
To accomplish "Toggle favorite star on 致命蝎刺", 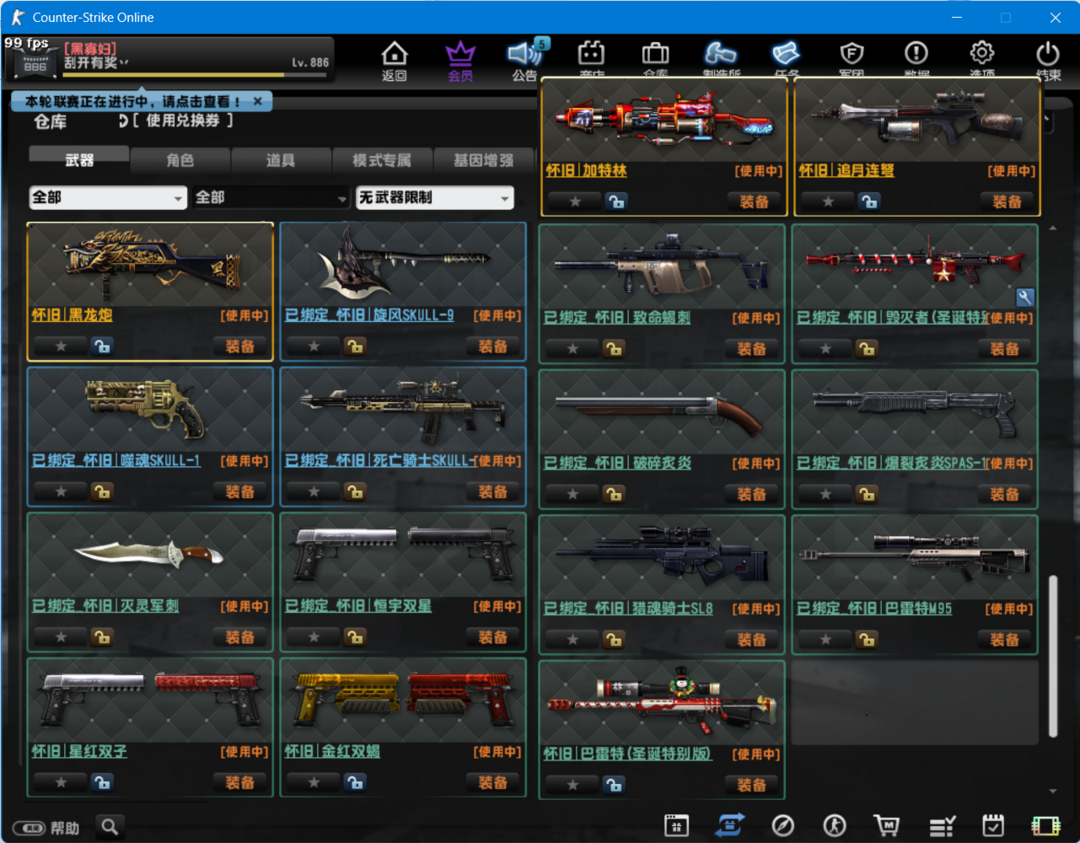I will coord(572,348).
